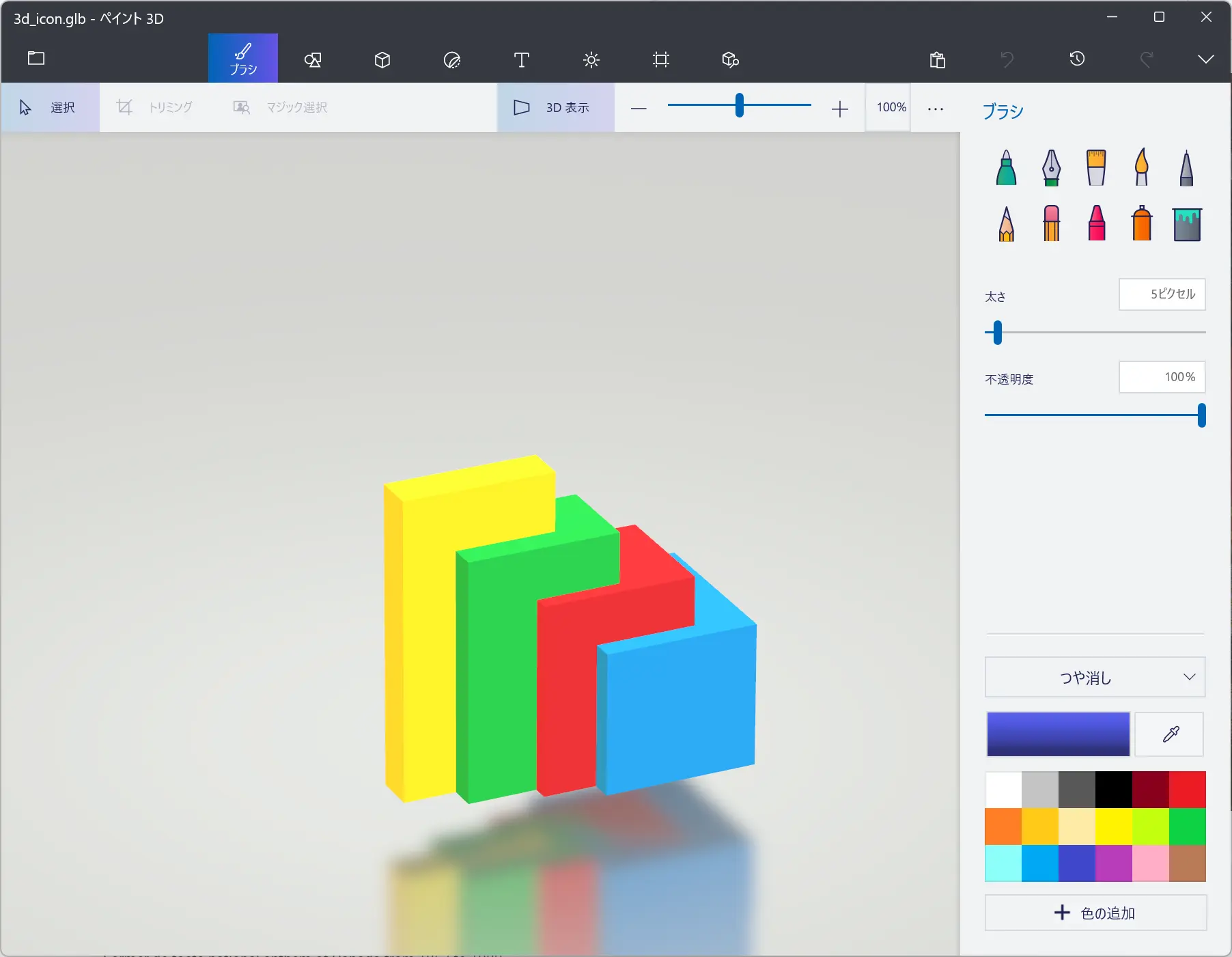Open the Canvas tab

pyautogui.click(x=661, y=60)
